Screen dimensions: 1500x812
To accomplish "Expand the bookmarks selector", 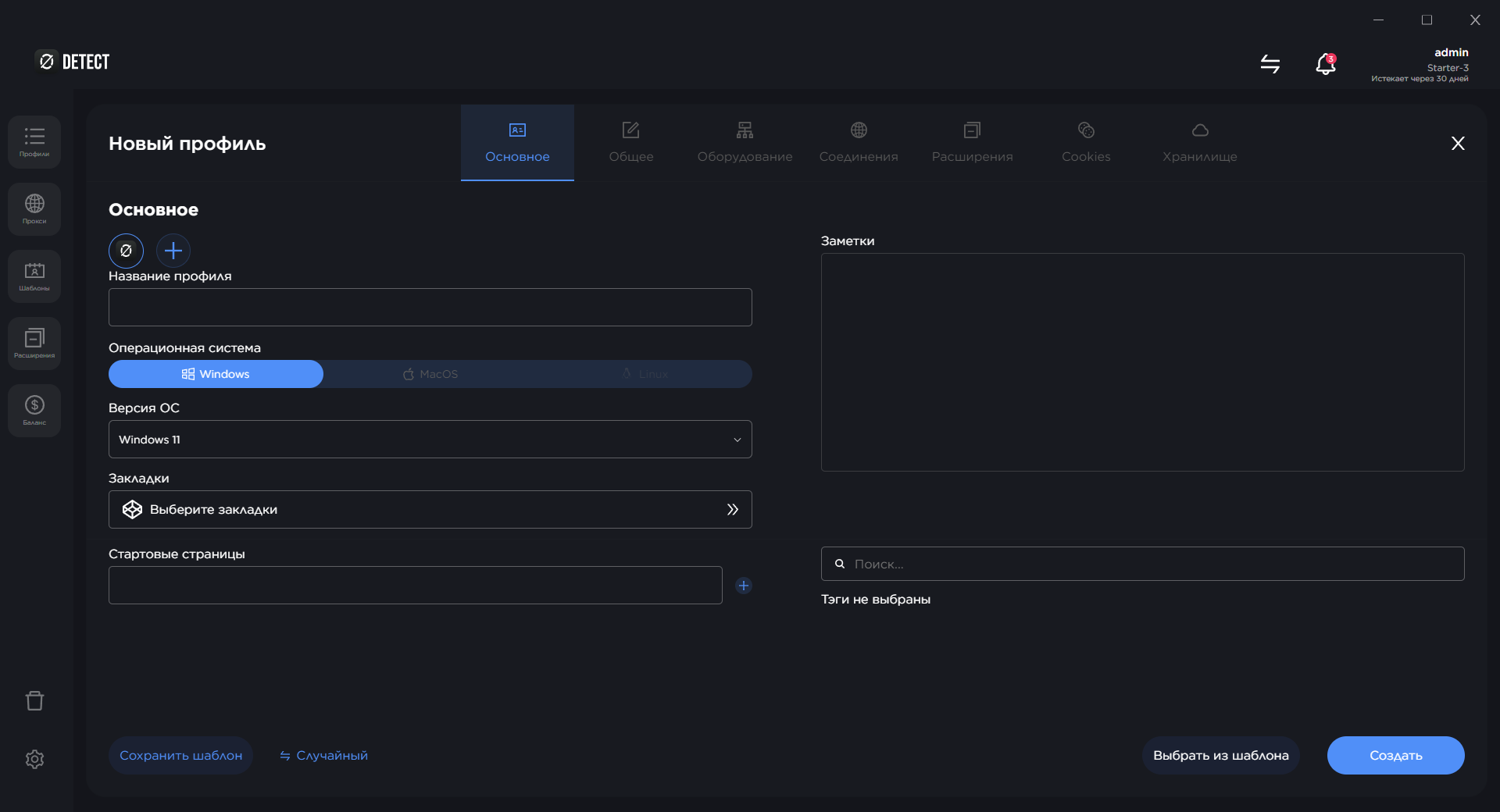I will pos(430,510).
